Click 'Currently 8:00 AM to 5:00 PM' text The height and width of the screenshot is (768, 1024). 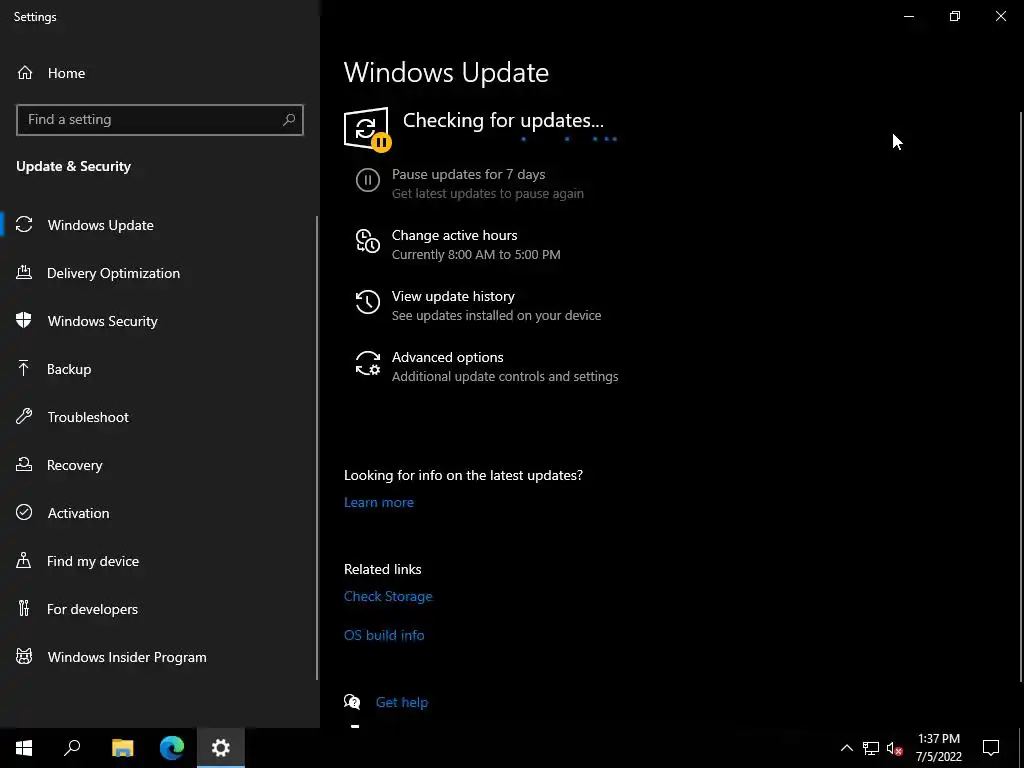pos(476,255)
